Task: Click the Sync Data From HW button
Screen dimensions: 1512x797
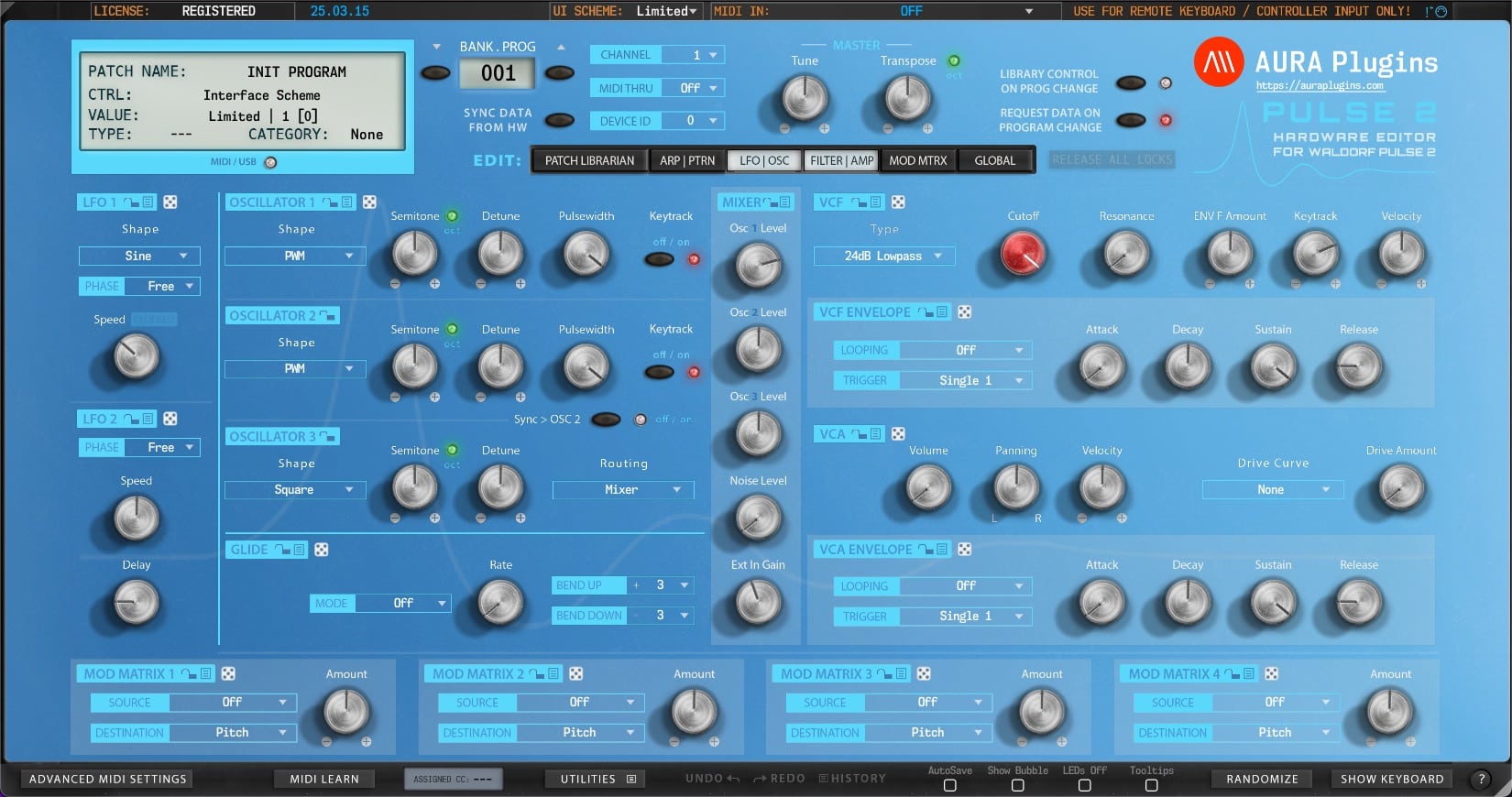Action: (x=560, y=120)
